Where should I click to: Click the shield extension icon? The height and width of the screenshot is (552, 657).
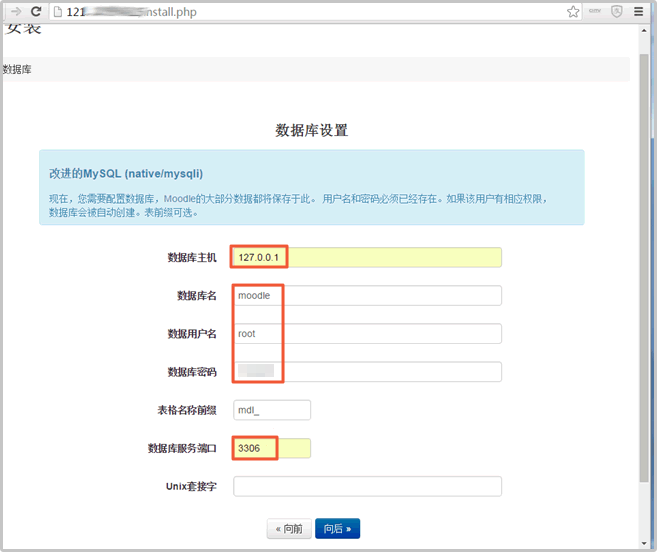[617, 12]
